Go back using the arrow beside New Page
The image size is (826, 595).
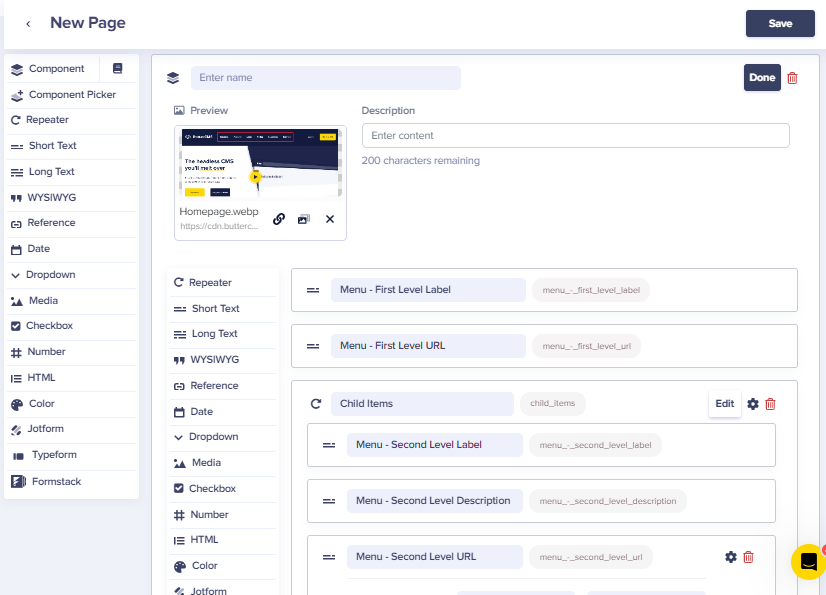coord(28,24)
